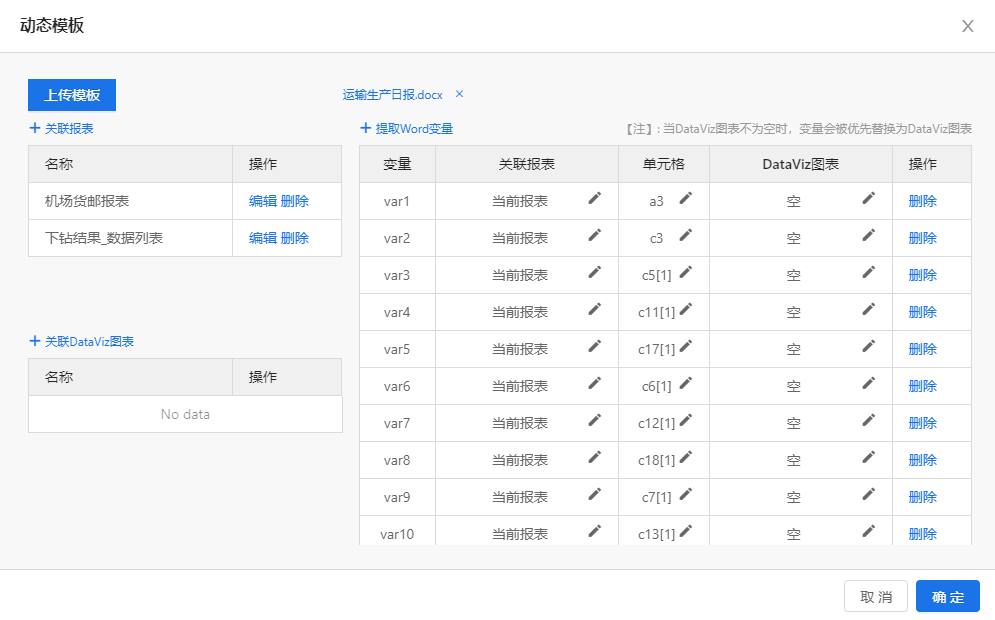Click 编辑 for 下钻结果_数据列表
The width and height of the screenshot is (995, 620).
[x=263, y=238]
